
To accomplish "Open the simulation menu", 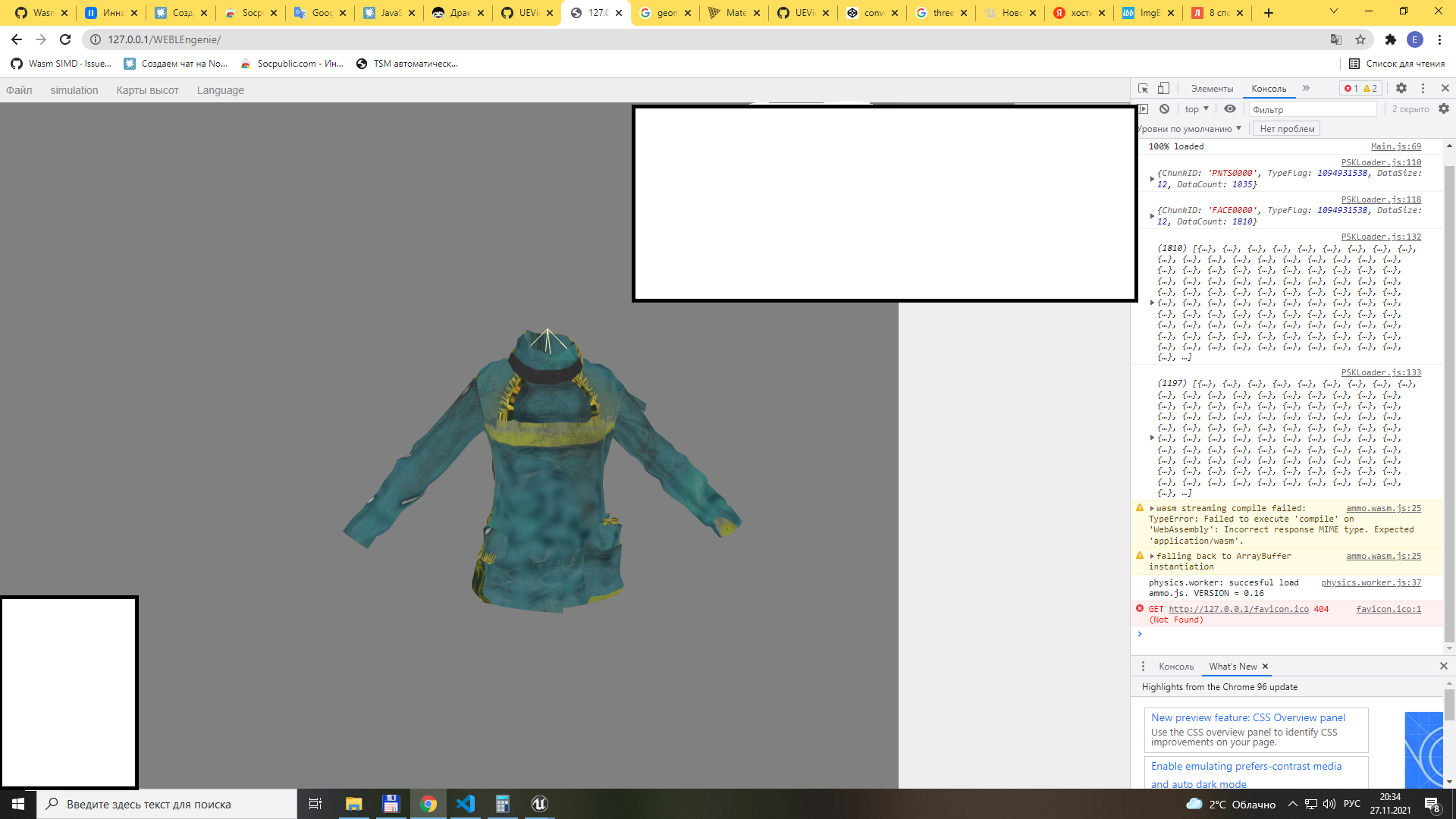I will pos(74,90).
